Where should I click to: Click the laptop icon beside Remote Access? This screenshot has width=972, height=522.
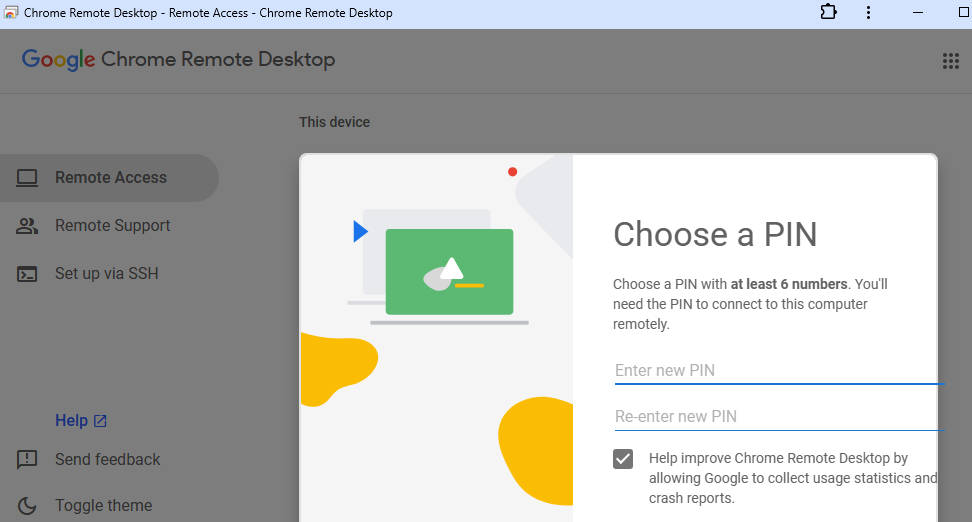click(x=27, y=178)
